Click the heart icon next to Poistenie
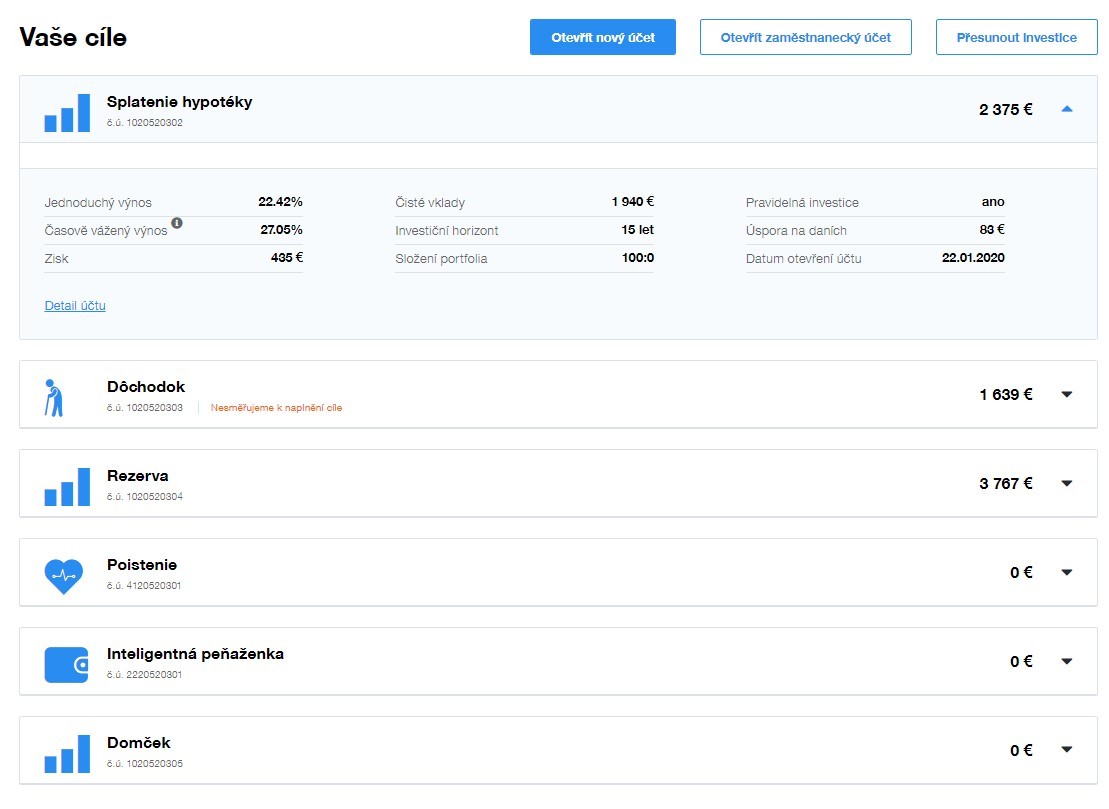 coord(63,576)
